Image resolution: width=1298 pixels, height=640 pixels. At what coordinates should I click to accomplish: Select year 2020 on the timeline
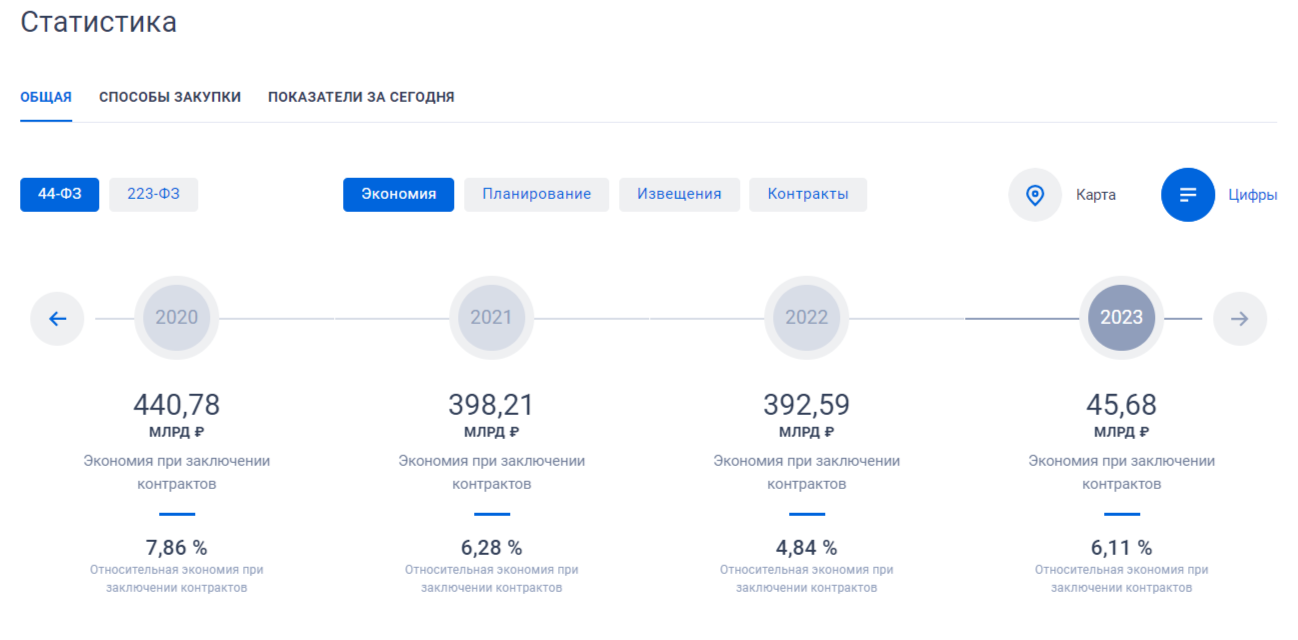coord(177,318)
